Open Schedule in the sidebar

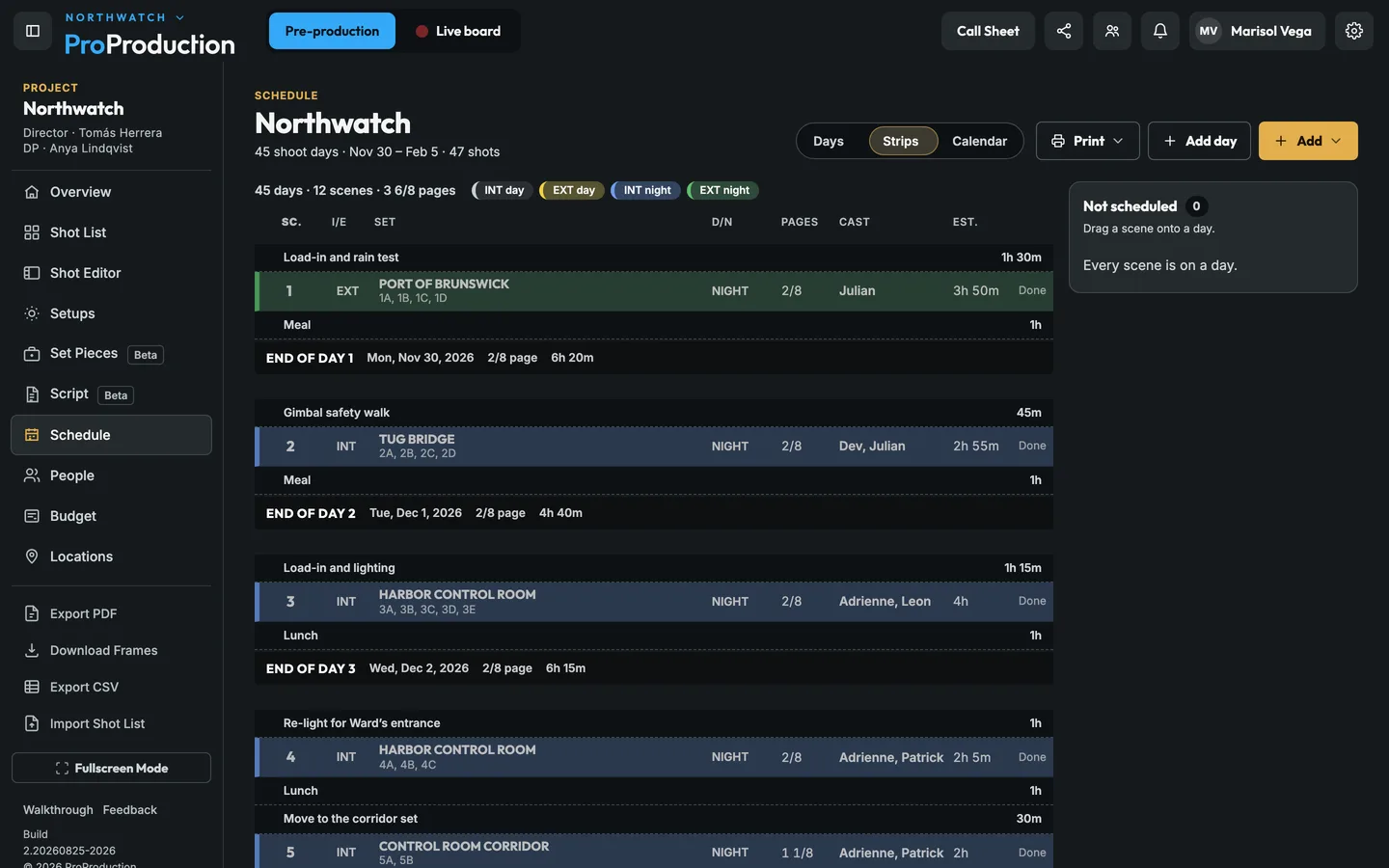coord(111,435)
